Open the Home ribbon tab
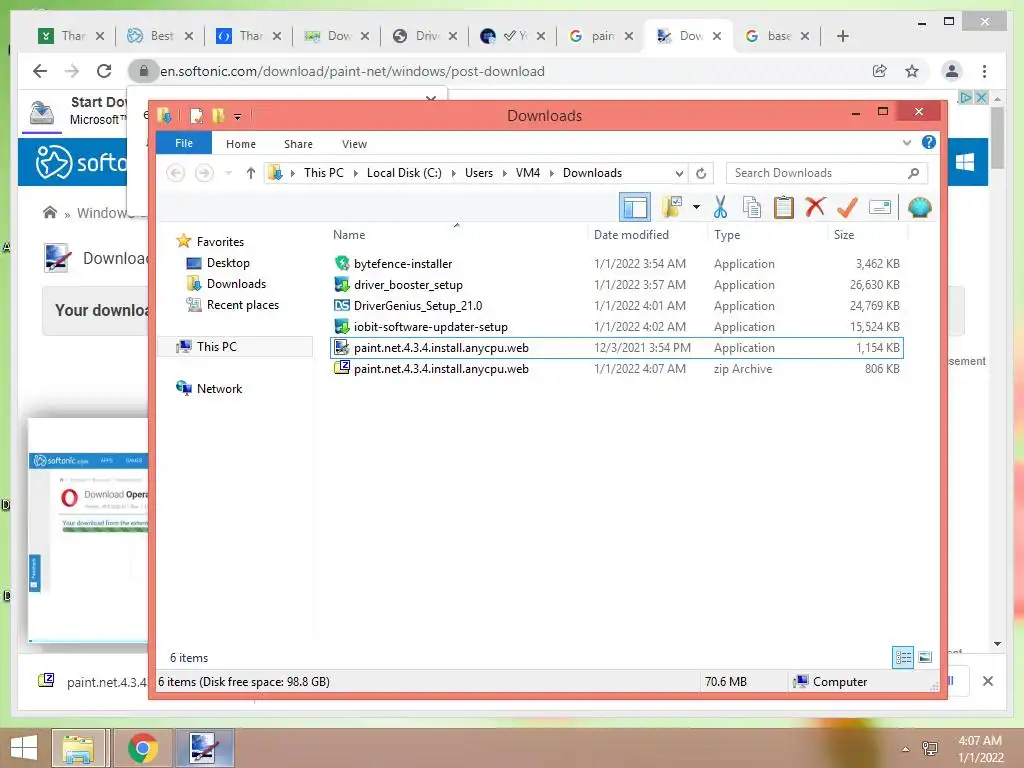 240,144
